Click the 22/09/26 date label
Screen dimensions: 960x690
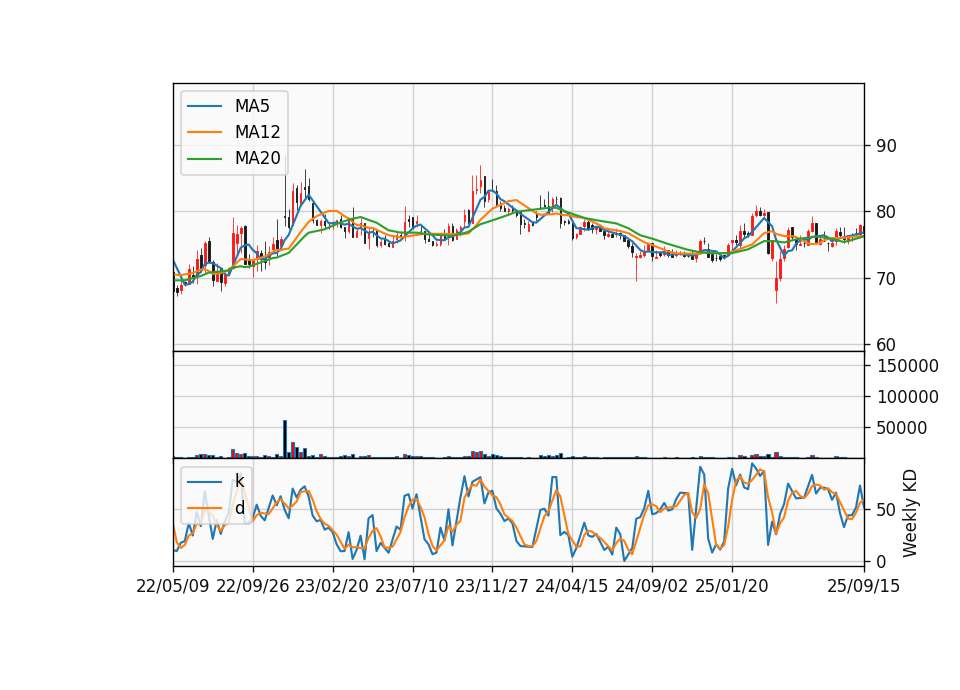(x=253, y=586)
